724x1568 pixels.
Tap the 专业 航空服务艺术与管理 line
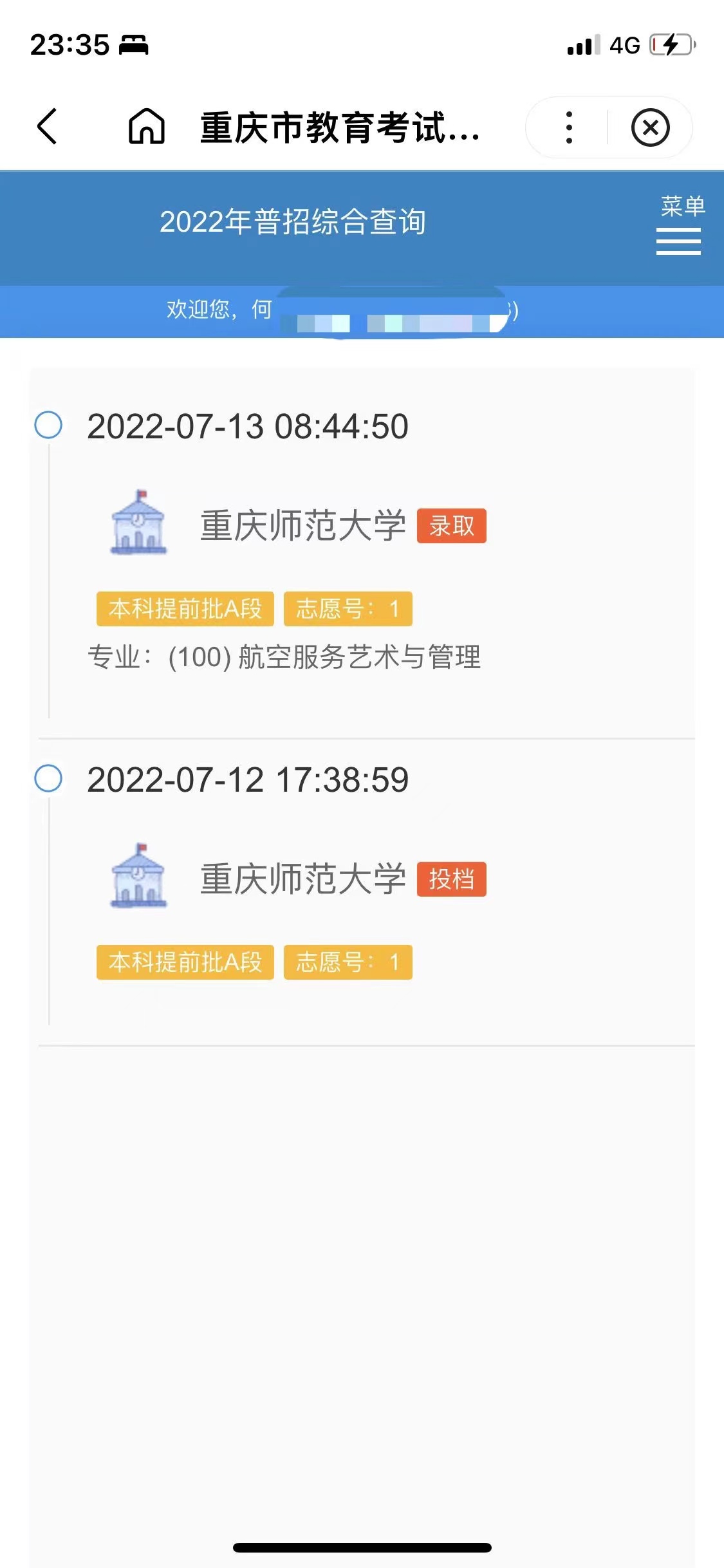(x=284, y=657)
